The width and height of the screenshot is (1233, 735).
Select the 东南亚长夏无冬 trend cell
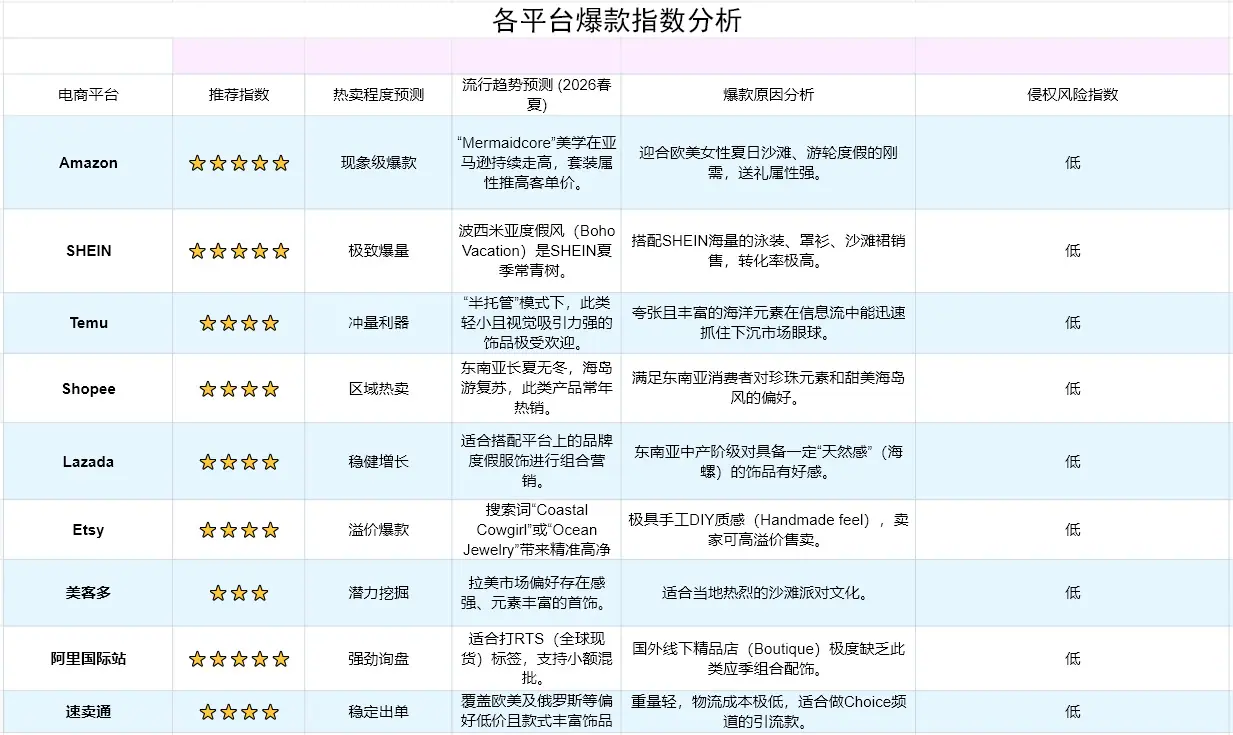[536, 388]
